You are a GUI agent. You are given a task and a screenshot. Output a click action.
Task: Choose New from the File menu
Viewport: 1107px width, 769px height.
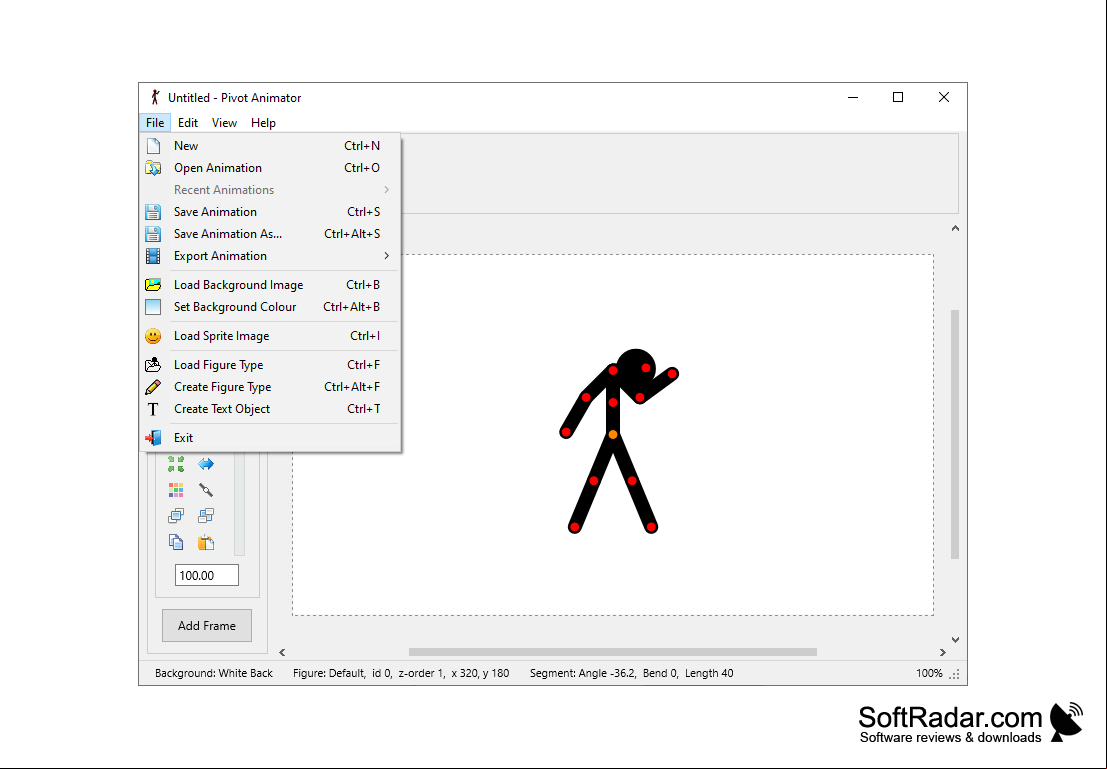point(271,146)
